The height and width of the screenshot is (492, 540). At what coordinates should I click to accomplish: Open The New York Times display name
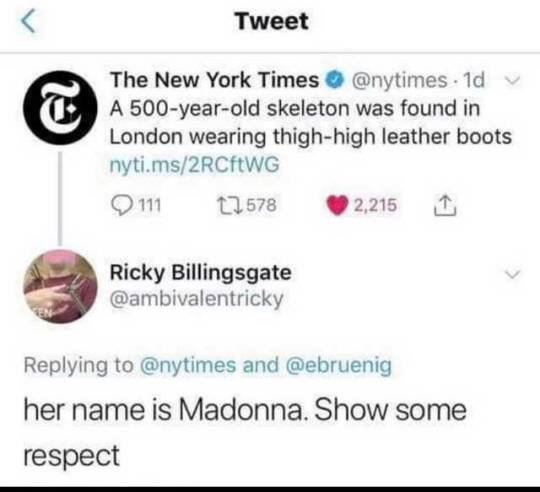click(x=214, y=80)
